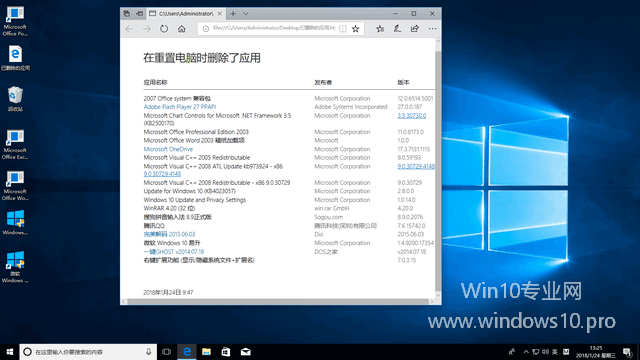
Task: Select WinRAR 4.20 (32 位) row text
Action: point(169,208)
